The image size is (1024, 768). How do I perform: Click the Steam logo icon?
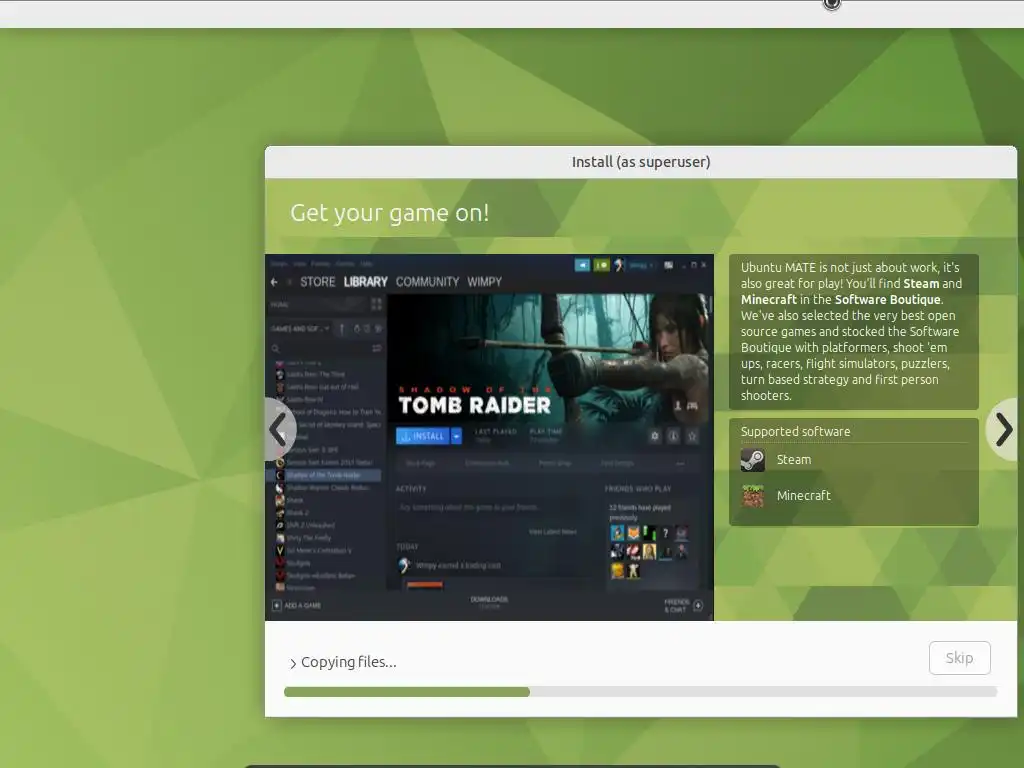click(x=752, y=460)
